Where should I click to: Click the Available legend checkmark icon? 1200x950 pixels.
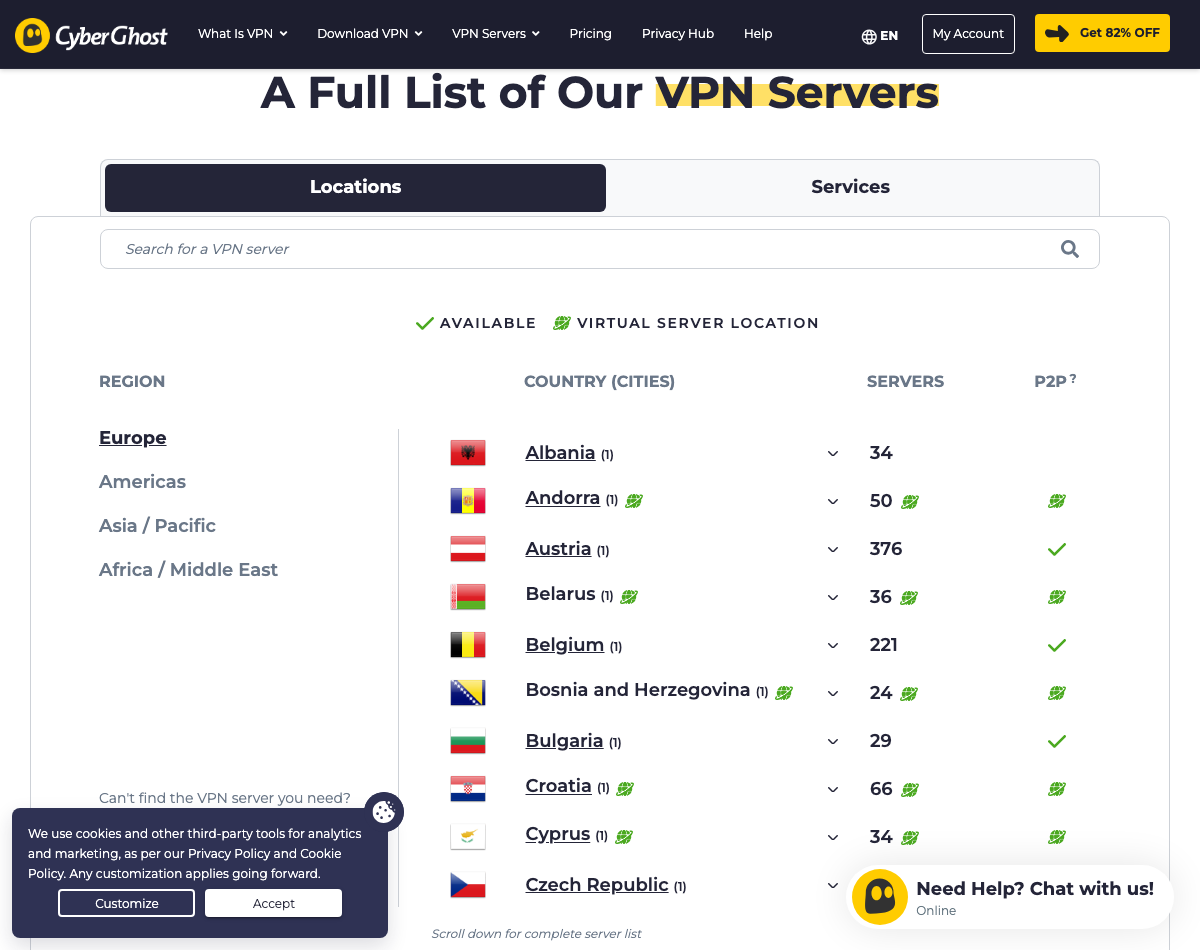[x=425, y=323]
